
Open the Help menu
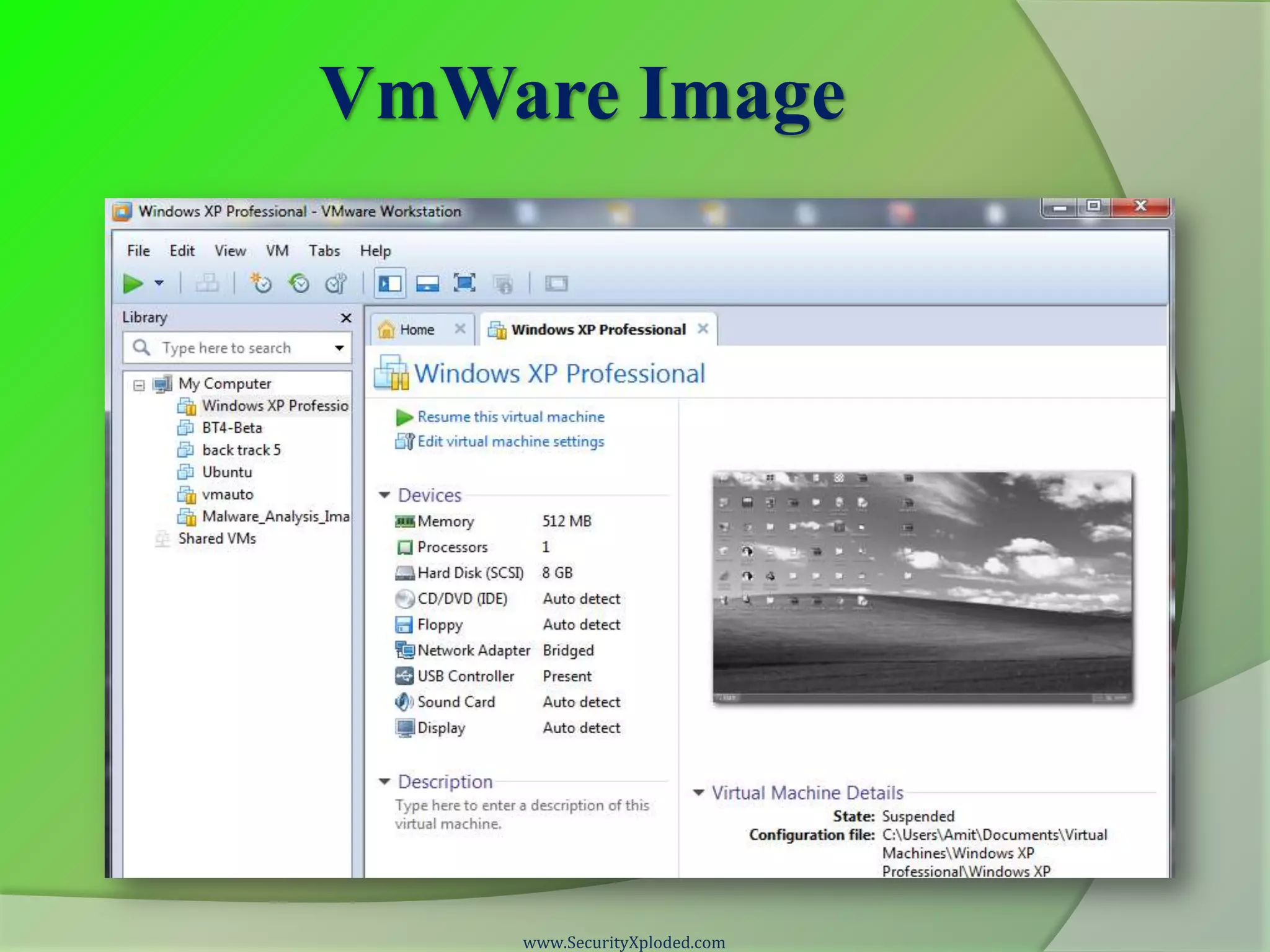click(375, 250)
